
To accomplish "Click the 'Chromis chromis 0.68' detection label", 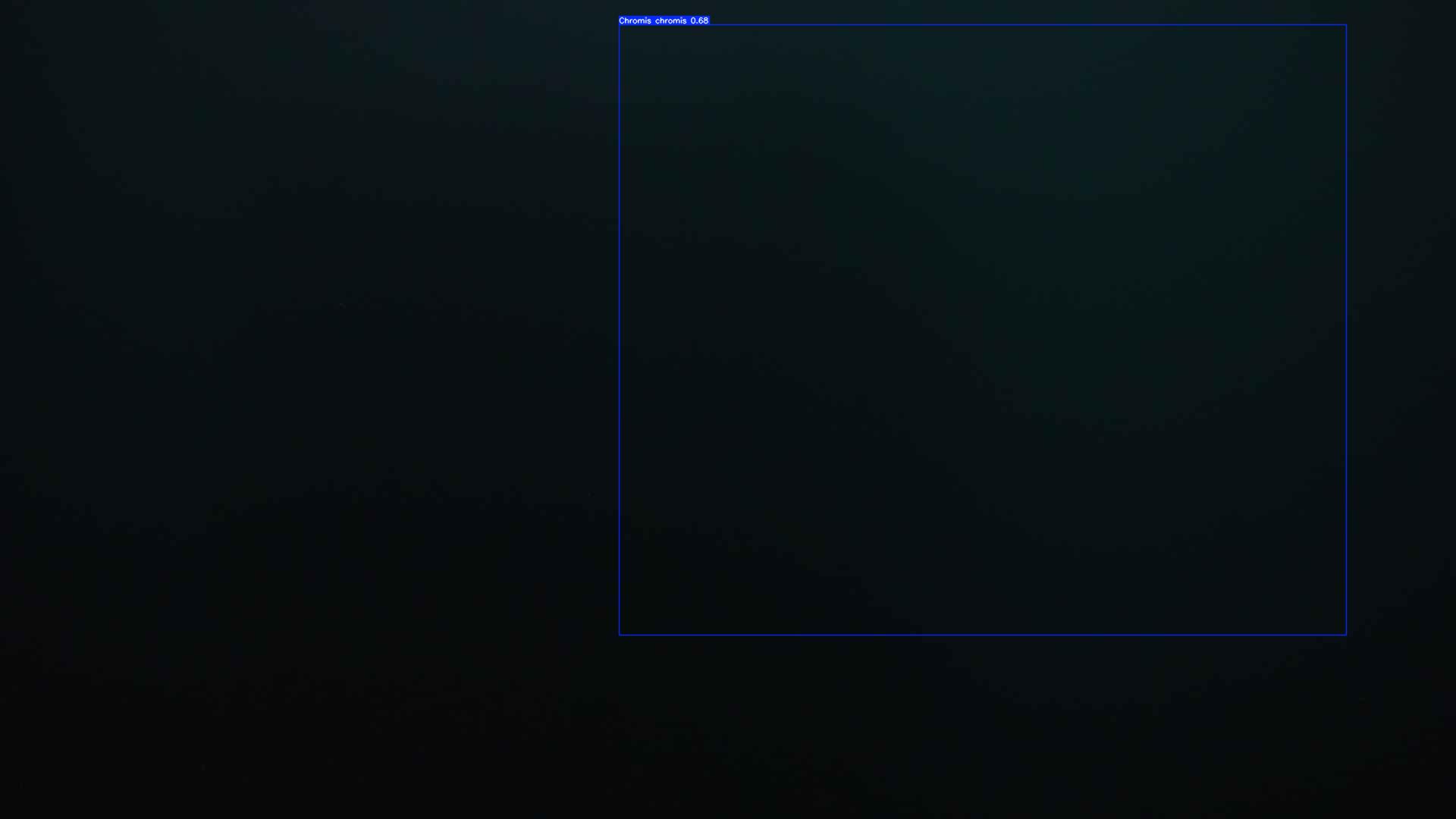I will pos(664,20).
